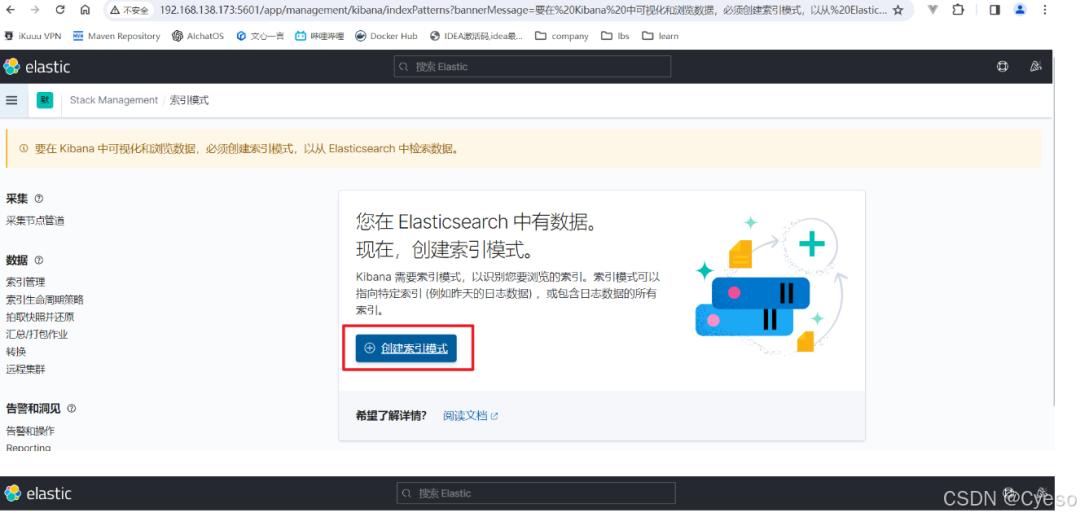Click the elastic logo in header

pos(37,67)
